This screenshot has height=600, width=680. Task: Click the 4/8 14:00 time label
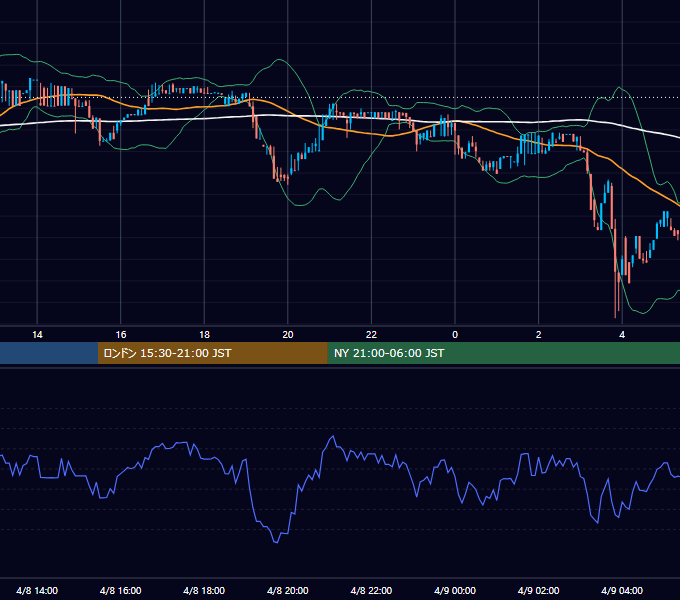[37, 590]
